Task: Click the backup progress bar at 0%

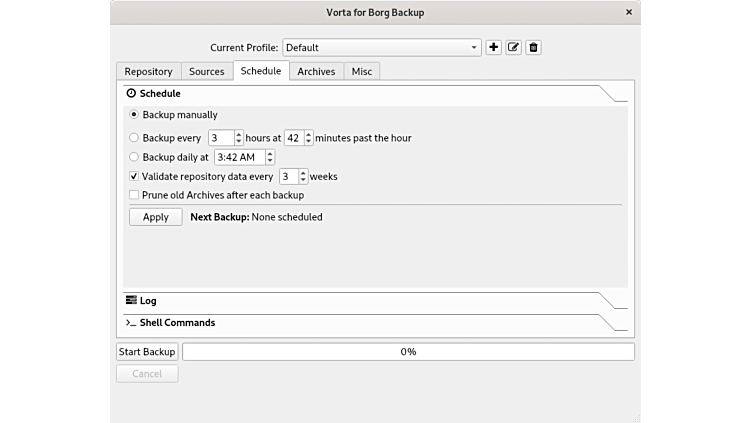Action: (408, 352)
